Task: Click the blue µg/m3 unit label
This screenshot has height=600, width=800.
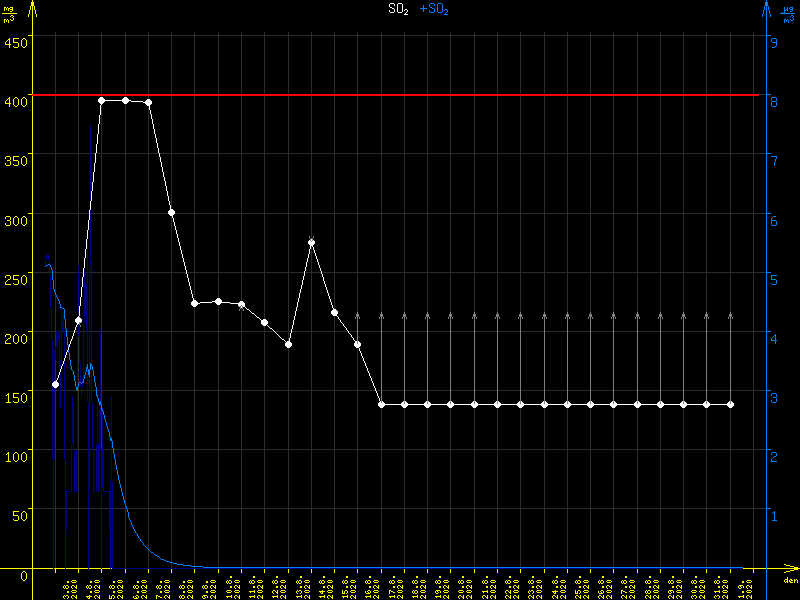Action: pos(788,14)
